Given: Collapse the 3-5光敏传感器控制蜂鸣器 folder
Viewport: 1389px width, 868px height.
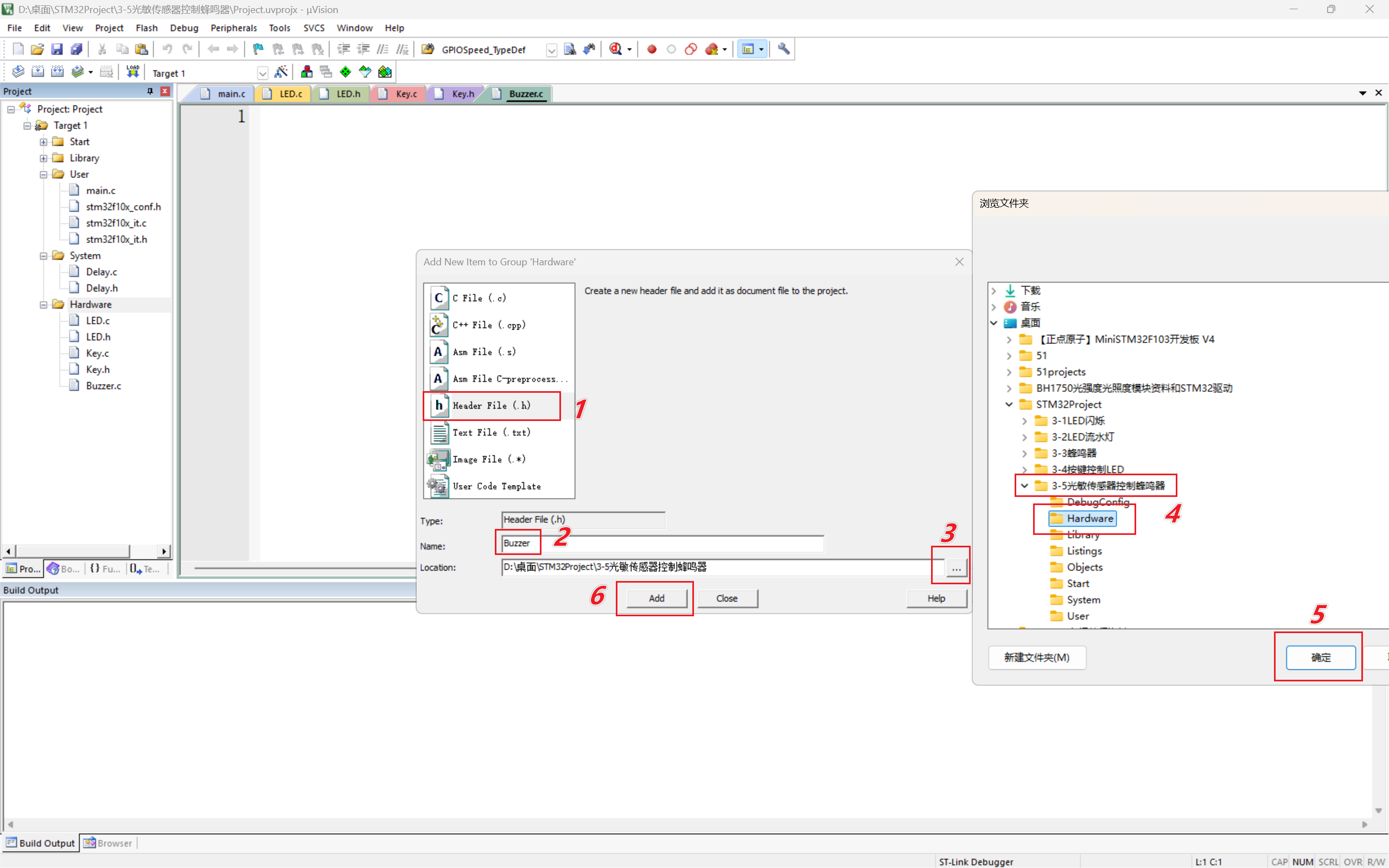Looking at the screenshot, I should pos(1024,486).
